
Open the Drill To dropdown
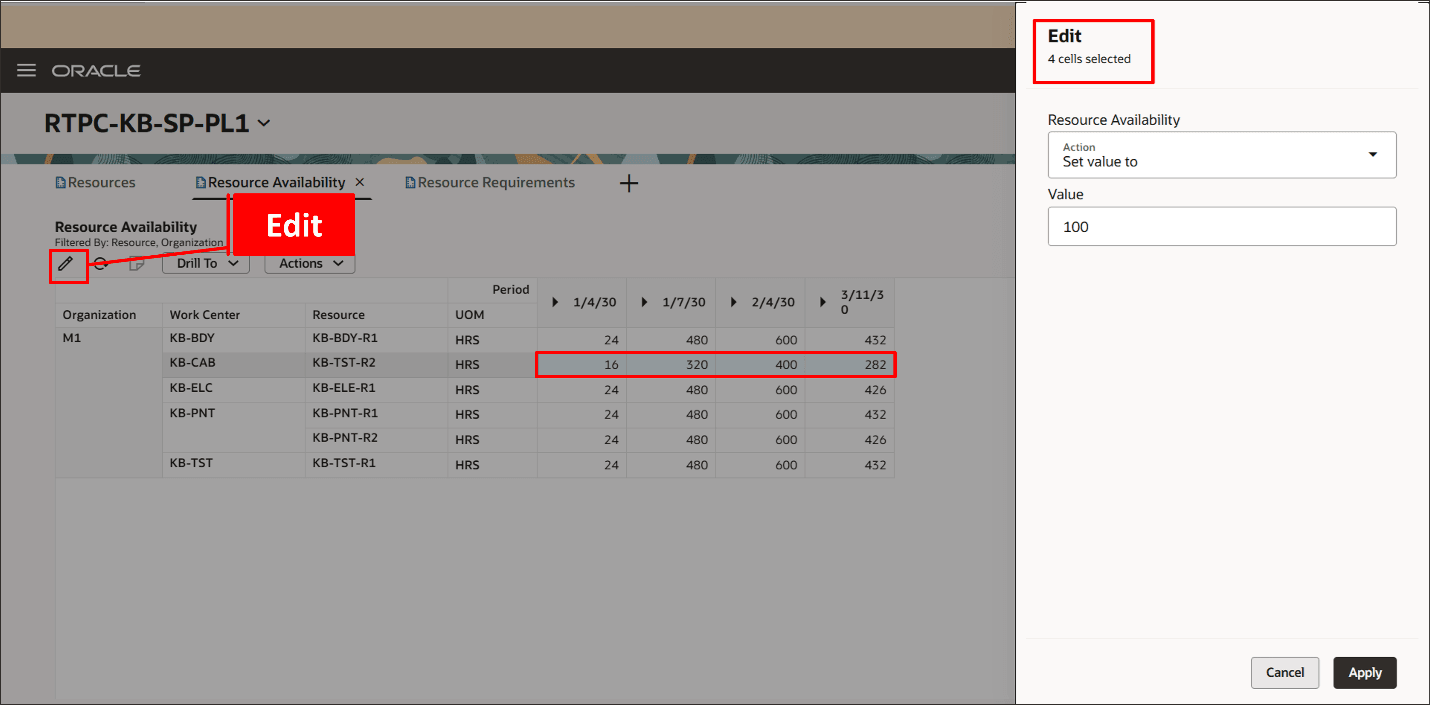[205, 263]
